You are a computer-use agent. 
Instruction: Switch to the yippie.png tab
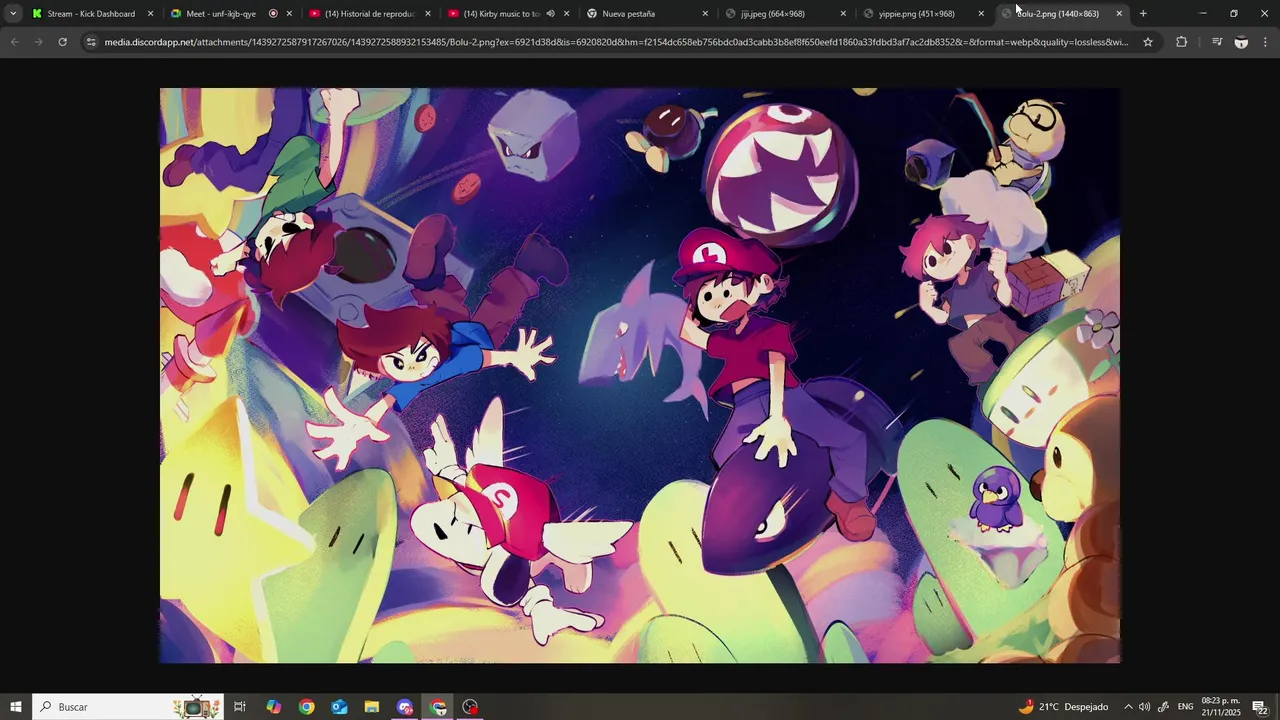click(x=915, y=13)
